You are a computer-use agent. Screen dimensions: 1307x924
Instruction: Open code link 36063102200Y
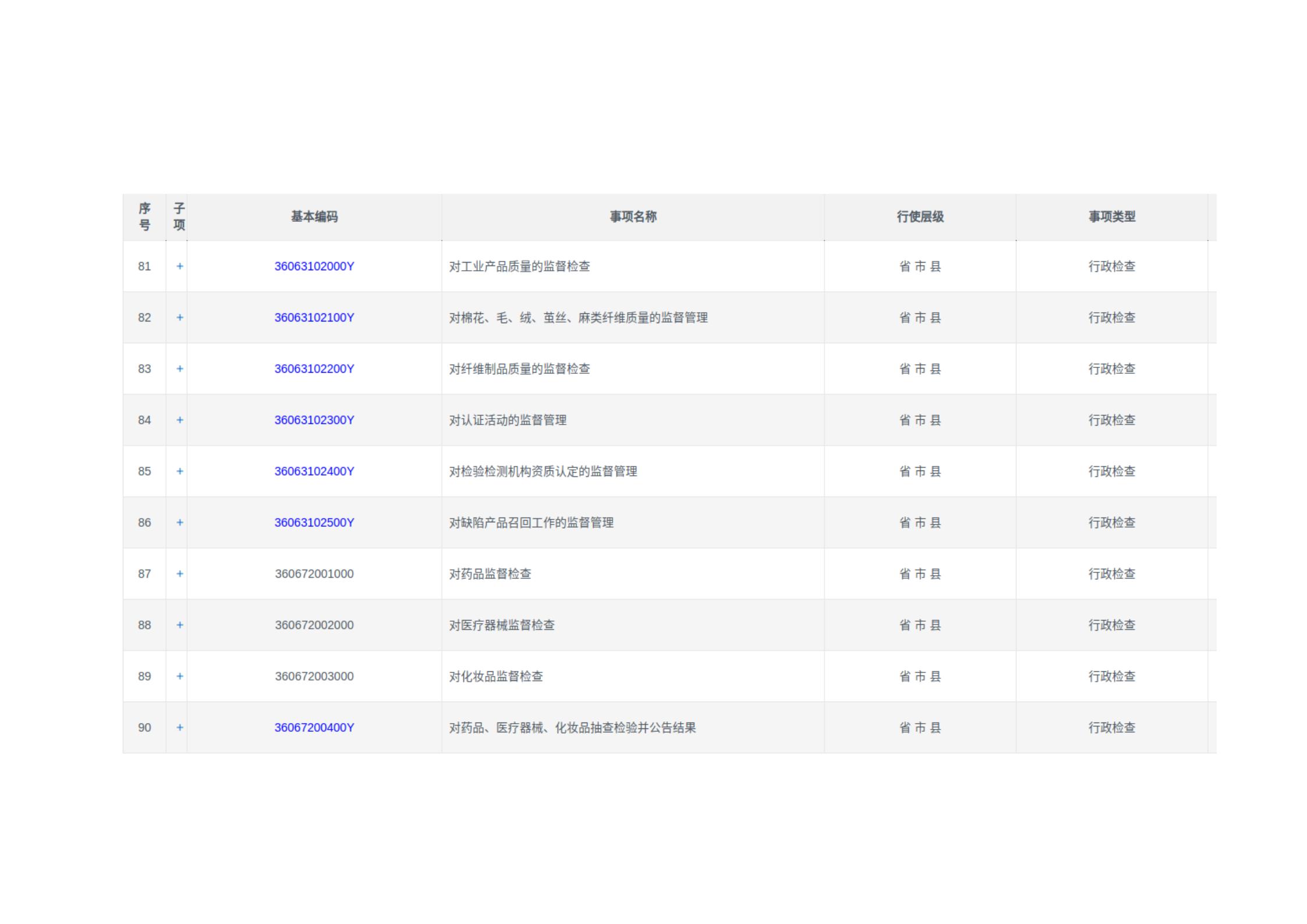click(314, 369)
